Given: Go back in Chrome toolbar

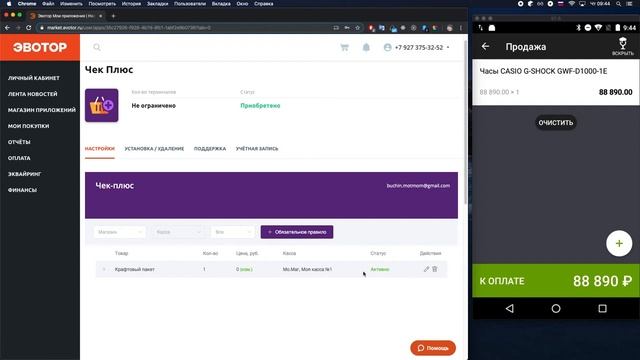Looking at the screenshot, I should [x=7, y=28].
